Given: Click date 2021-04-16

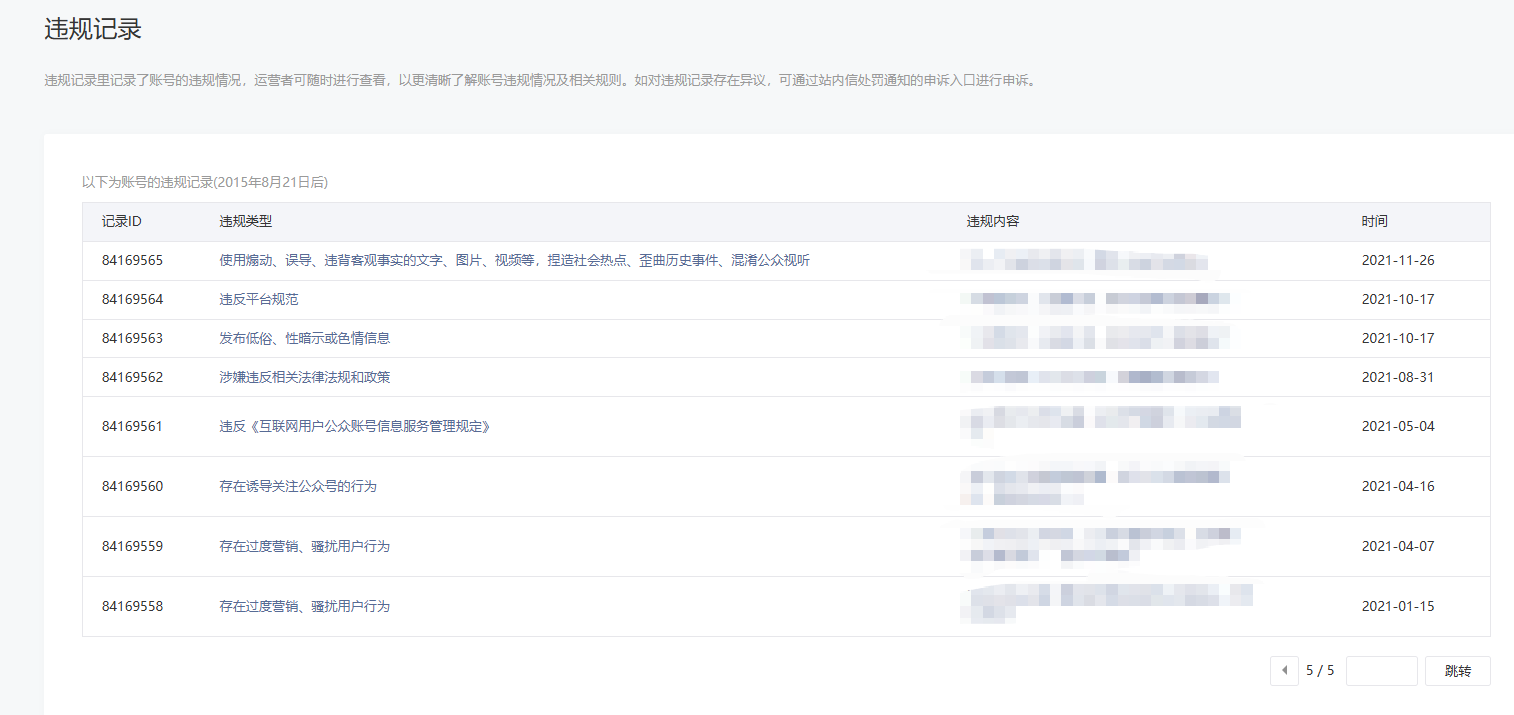Looking at the screenshot, I should pyautogui.click(x=1398, y=486).
